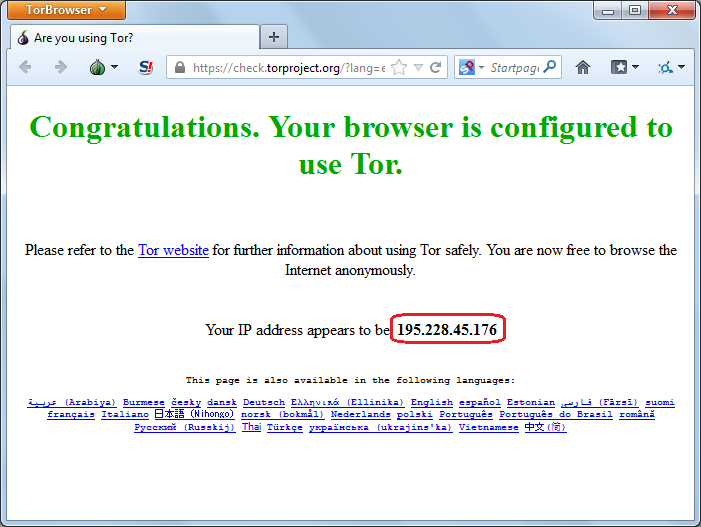Click the padlock site identity icon

180,67
